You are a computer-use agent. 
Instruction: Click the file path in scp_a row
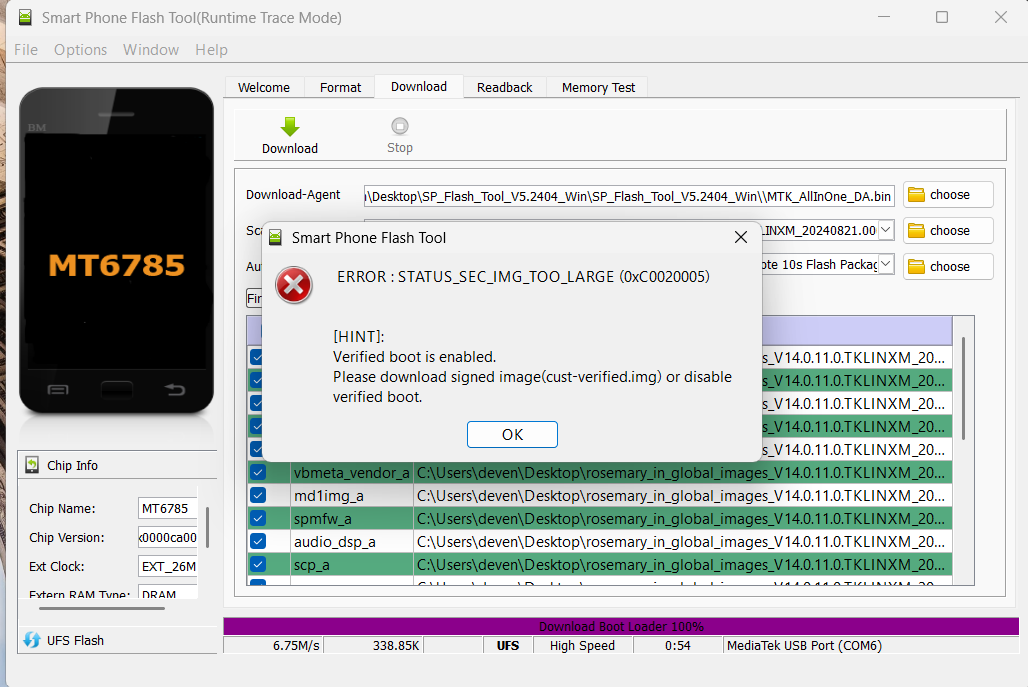point(682,564)
